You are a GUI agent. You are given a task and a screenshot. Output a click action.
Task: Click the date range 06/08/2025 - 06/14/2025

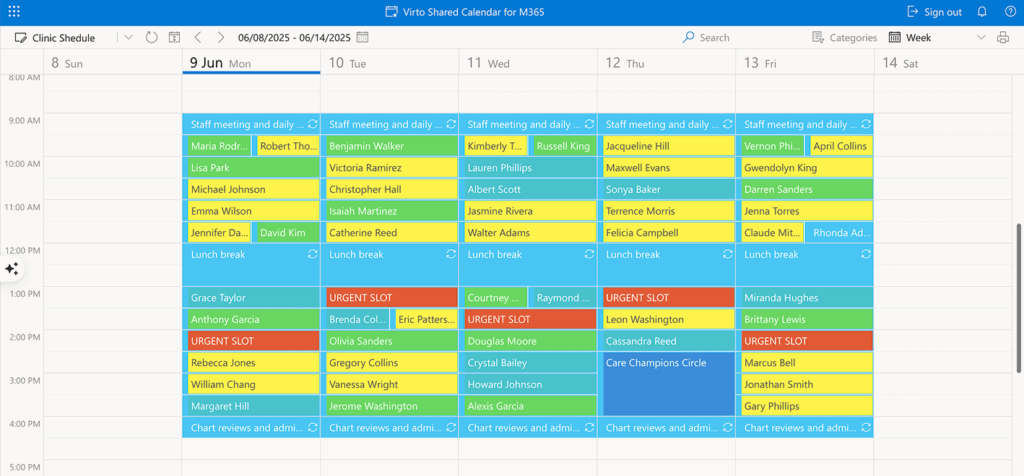click(295, 38)
